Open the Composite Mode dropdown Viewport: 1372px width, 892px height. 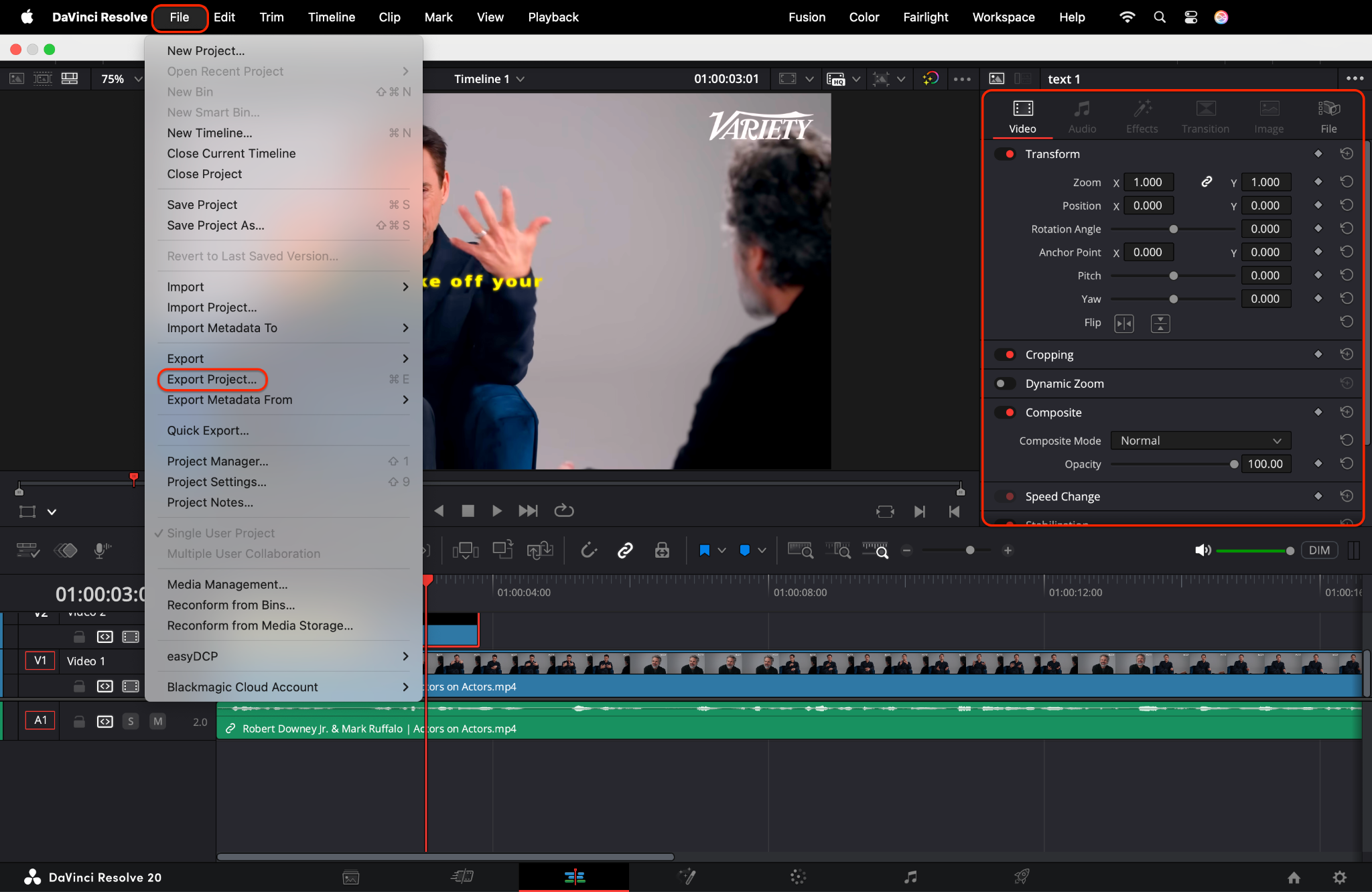pos(1199,440)
